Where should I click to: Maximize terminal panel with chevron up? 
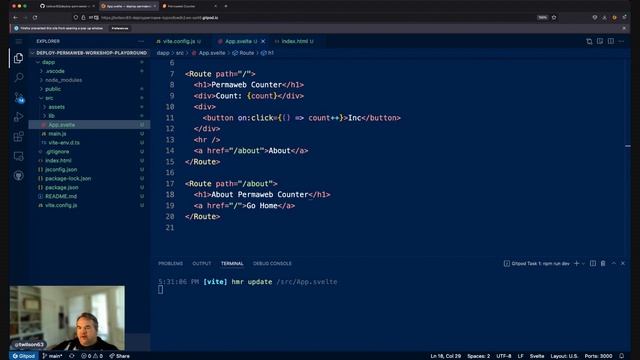613,264
